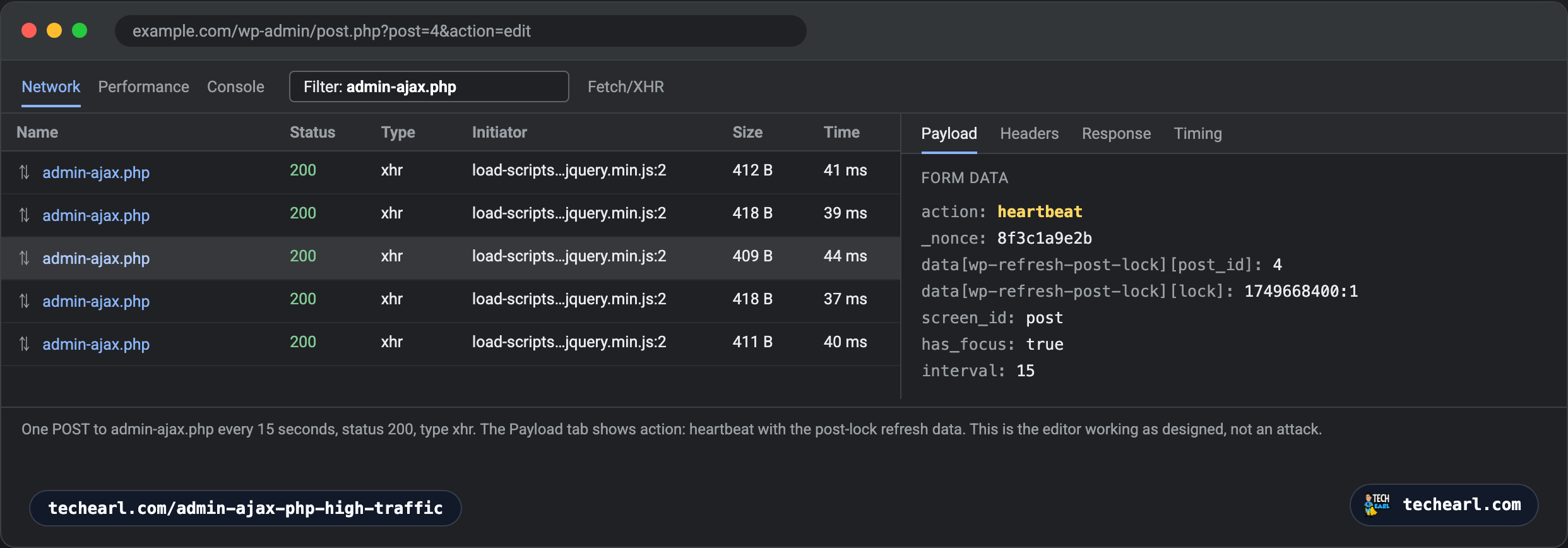Click the green maximize window button
The width and height of the screenshot is (1568, 548).
point(80,30)
